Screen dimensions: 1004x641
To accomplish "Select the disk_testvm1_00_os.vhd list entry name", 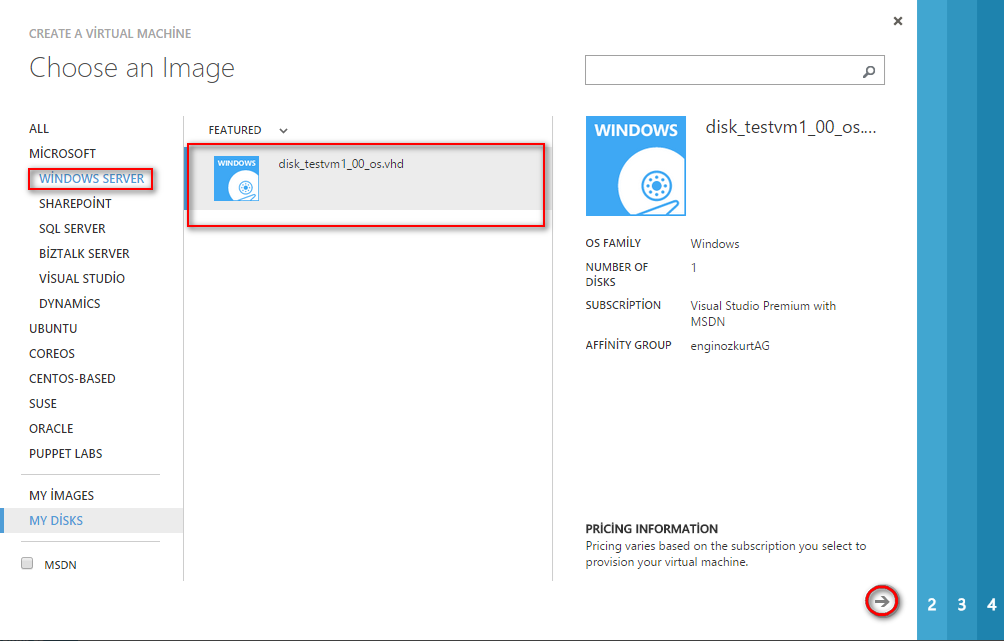I will [x=341, y=164].
